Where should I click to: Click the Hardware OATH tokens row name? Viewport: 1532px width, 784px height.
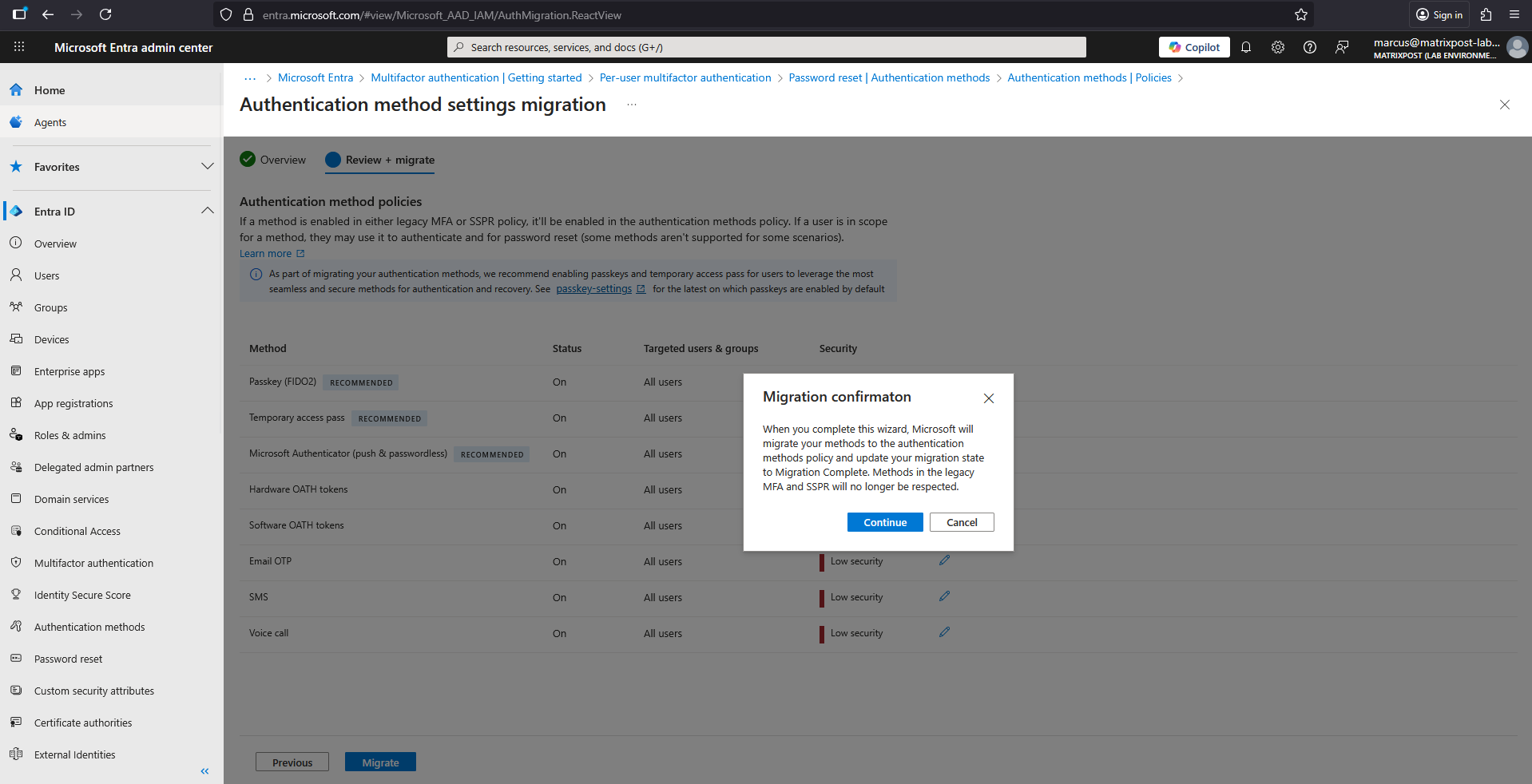(299, 489)
